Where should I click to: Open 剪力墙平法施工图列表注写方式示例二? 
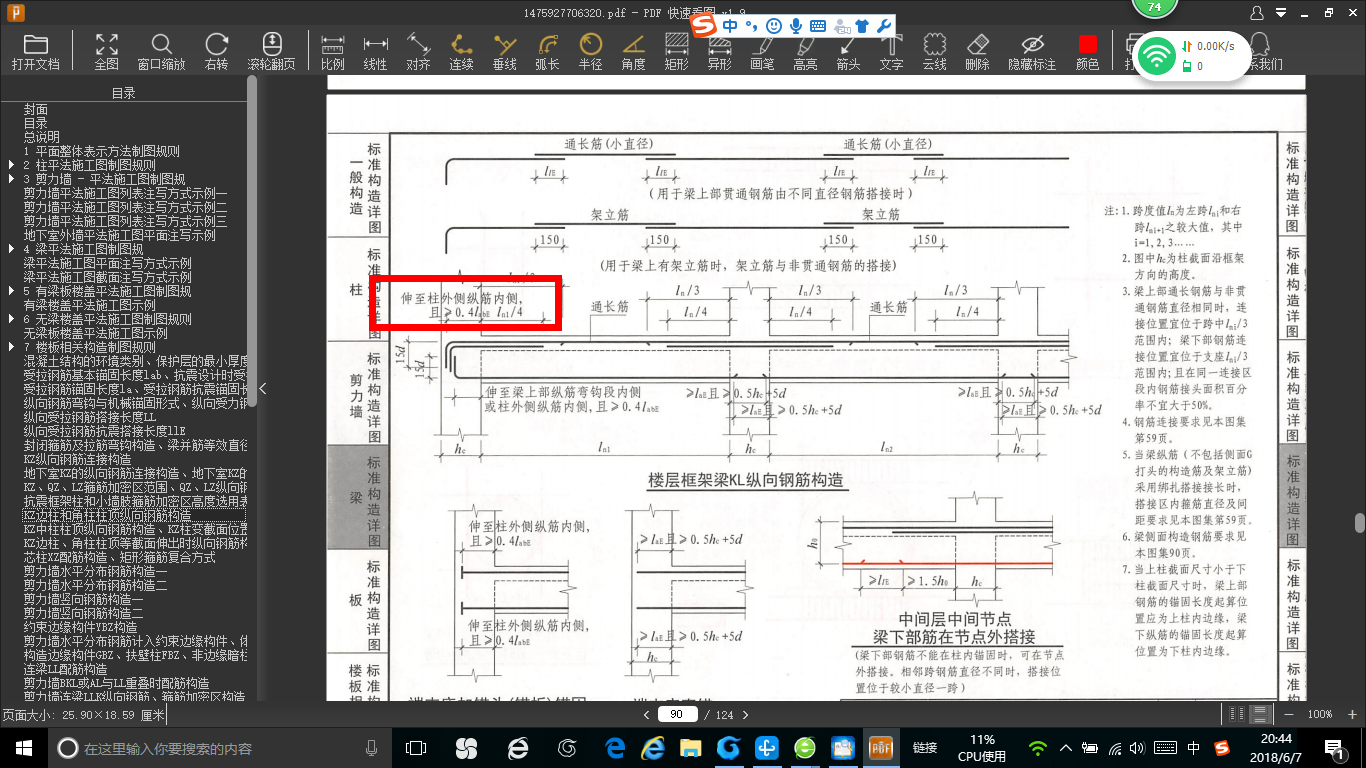click(126, 207)
